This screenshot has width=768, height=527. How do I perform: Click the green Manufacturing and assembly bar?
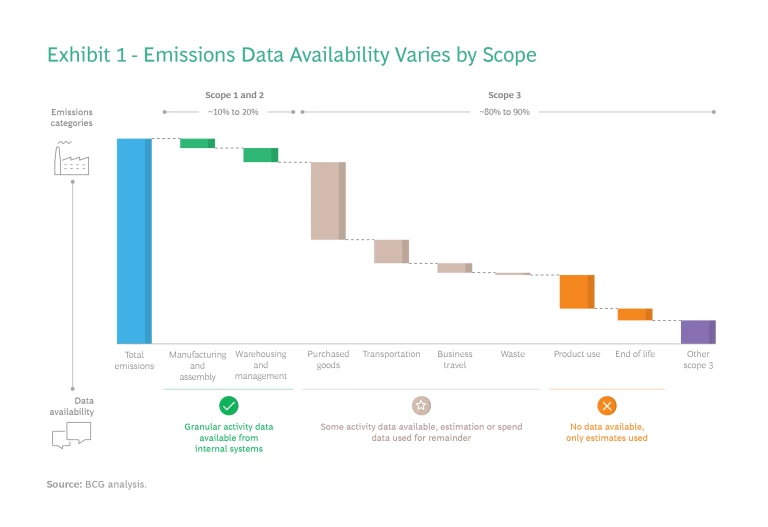197,143
